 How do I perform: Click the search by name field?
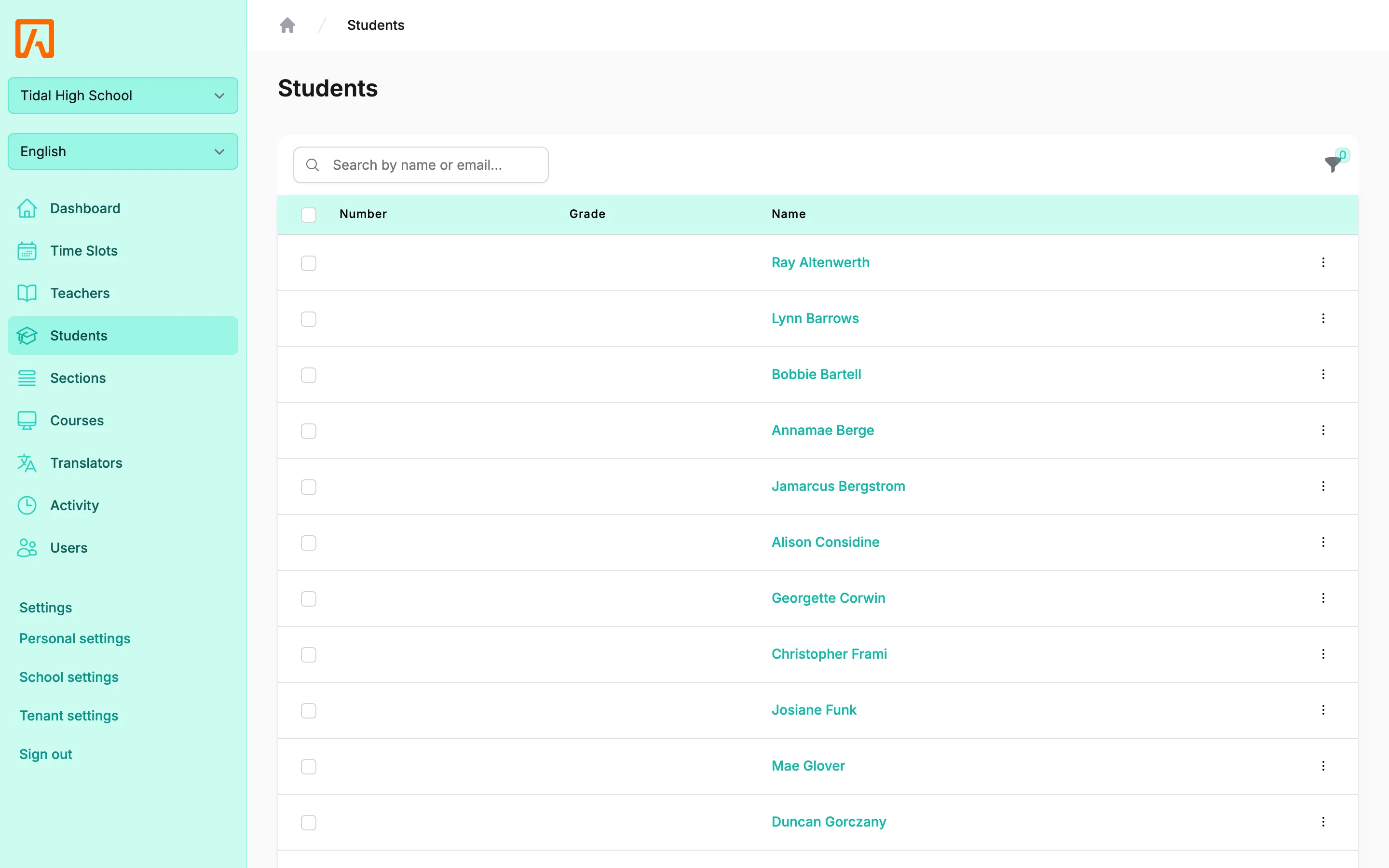[x=421, y=165]
